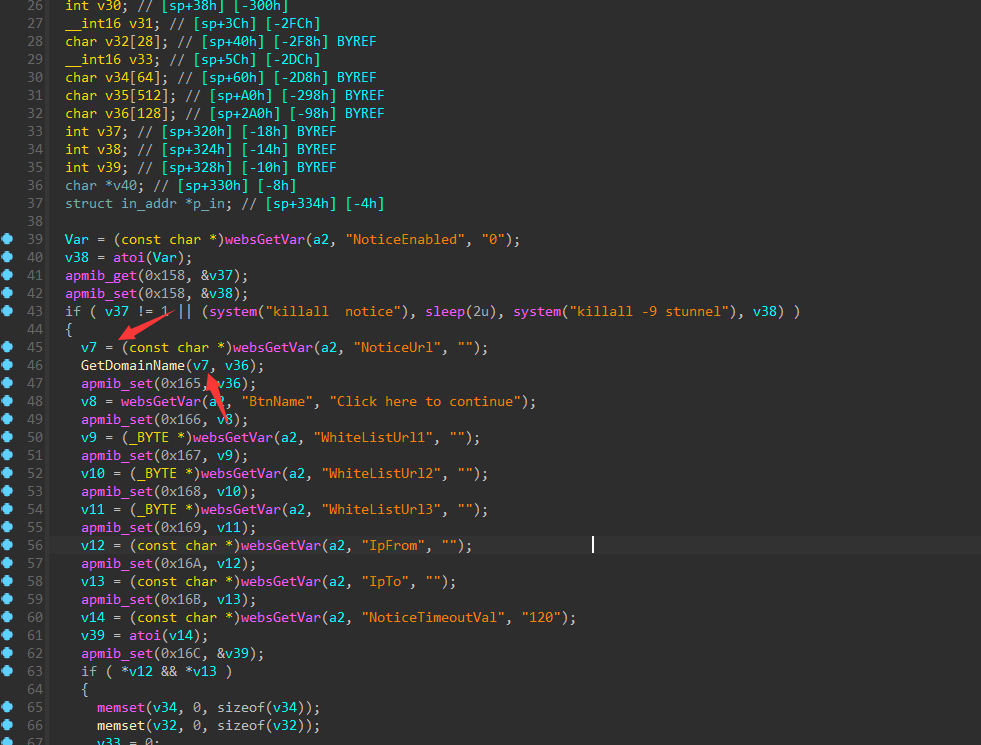This screenshot has height=745, width=981.
Task: Click sizeof(v34) on line 65
Action: (261, 707)
